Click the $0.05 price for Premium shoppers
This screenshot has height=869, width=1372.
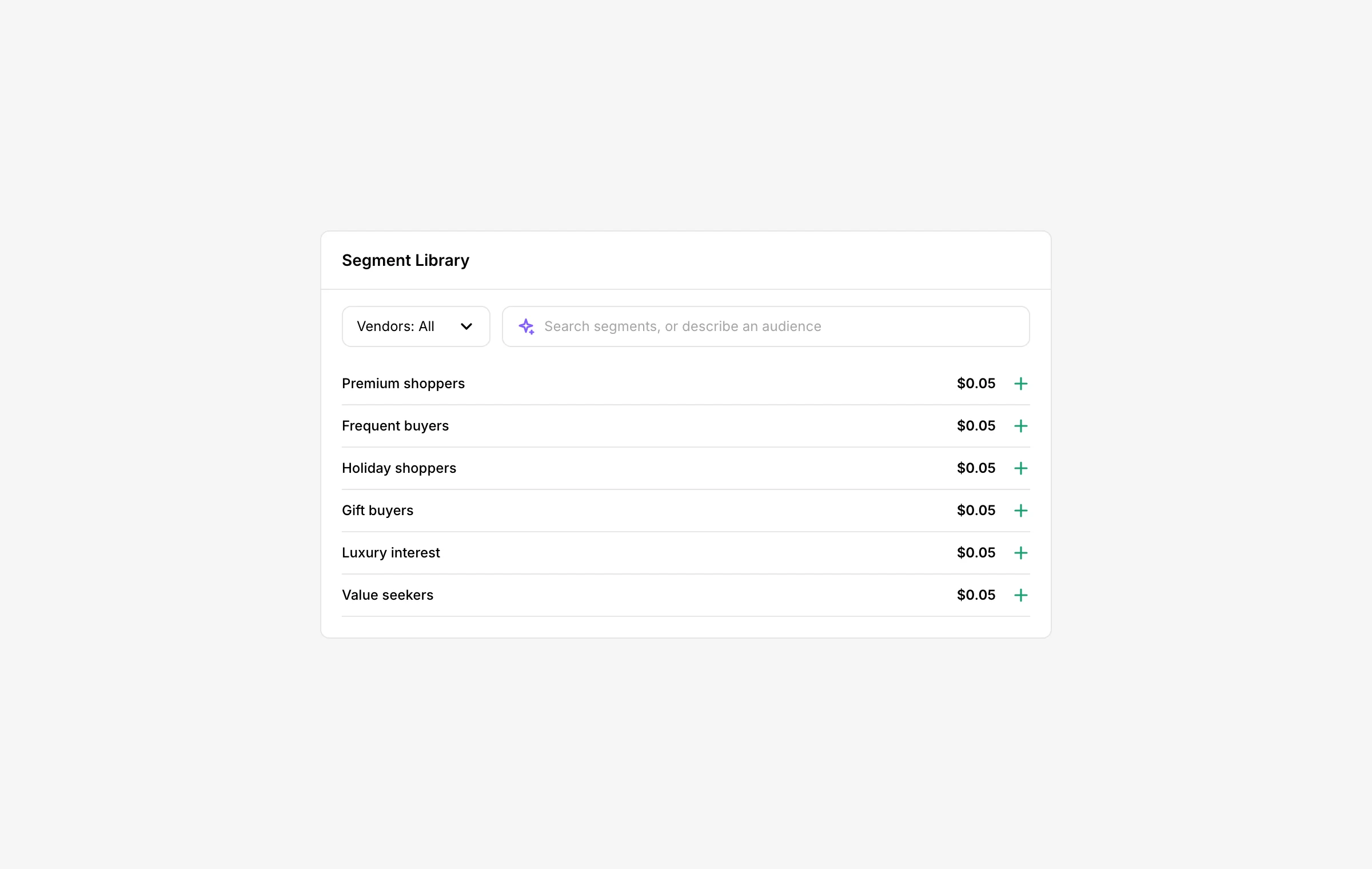point(976,384)
